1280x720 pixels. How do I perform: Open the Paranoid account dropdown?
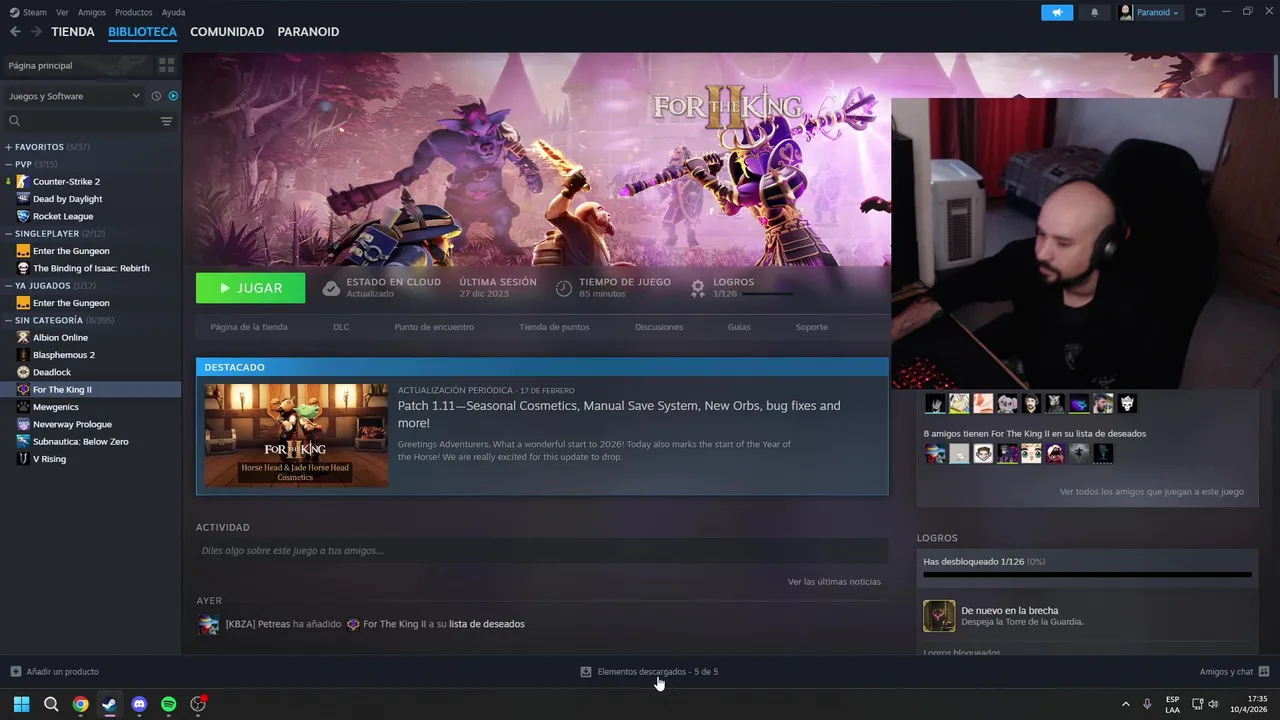coord(1149,12)
